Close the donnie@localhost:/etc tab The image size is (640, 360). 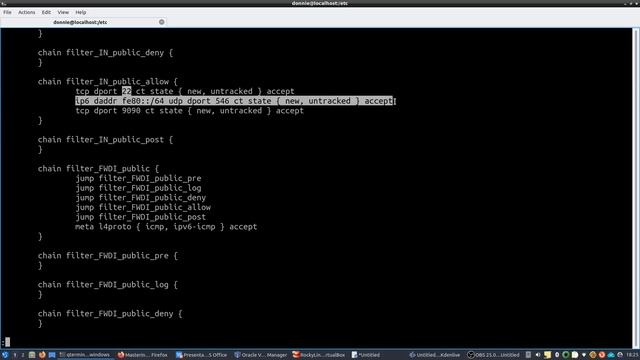(162, 22)
